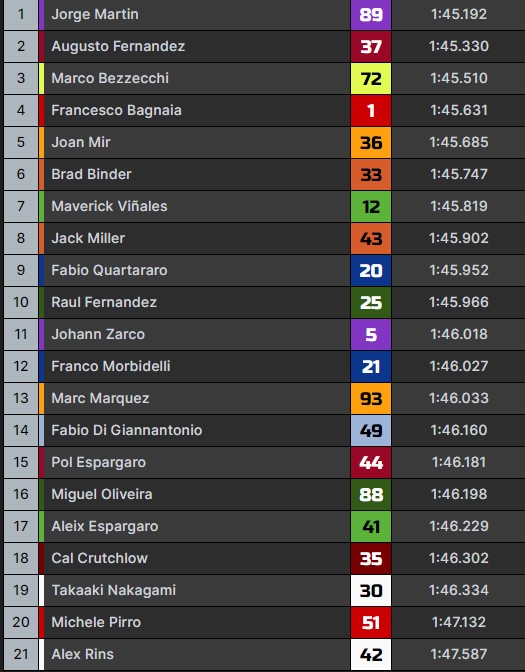
Task: Click the white number 30 badge
Action: [x=371, y=591]
